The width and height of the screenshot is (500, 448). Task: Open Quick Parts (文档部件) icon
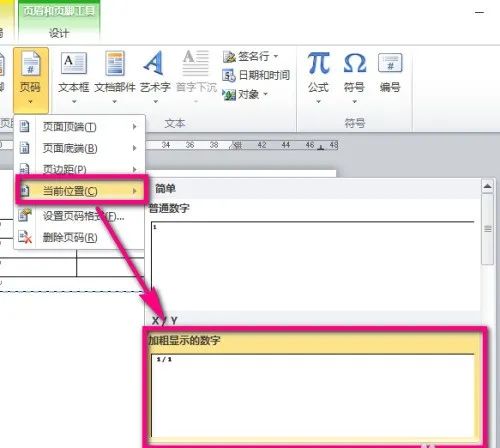pos(115,63)
